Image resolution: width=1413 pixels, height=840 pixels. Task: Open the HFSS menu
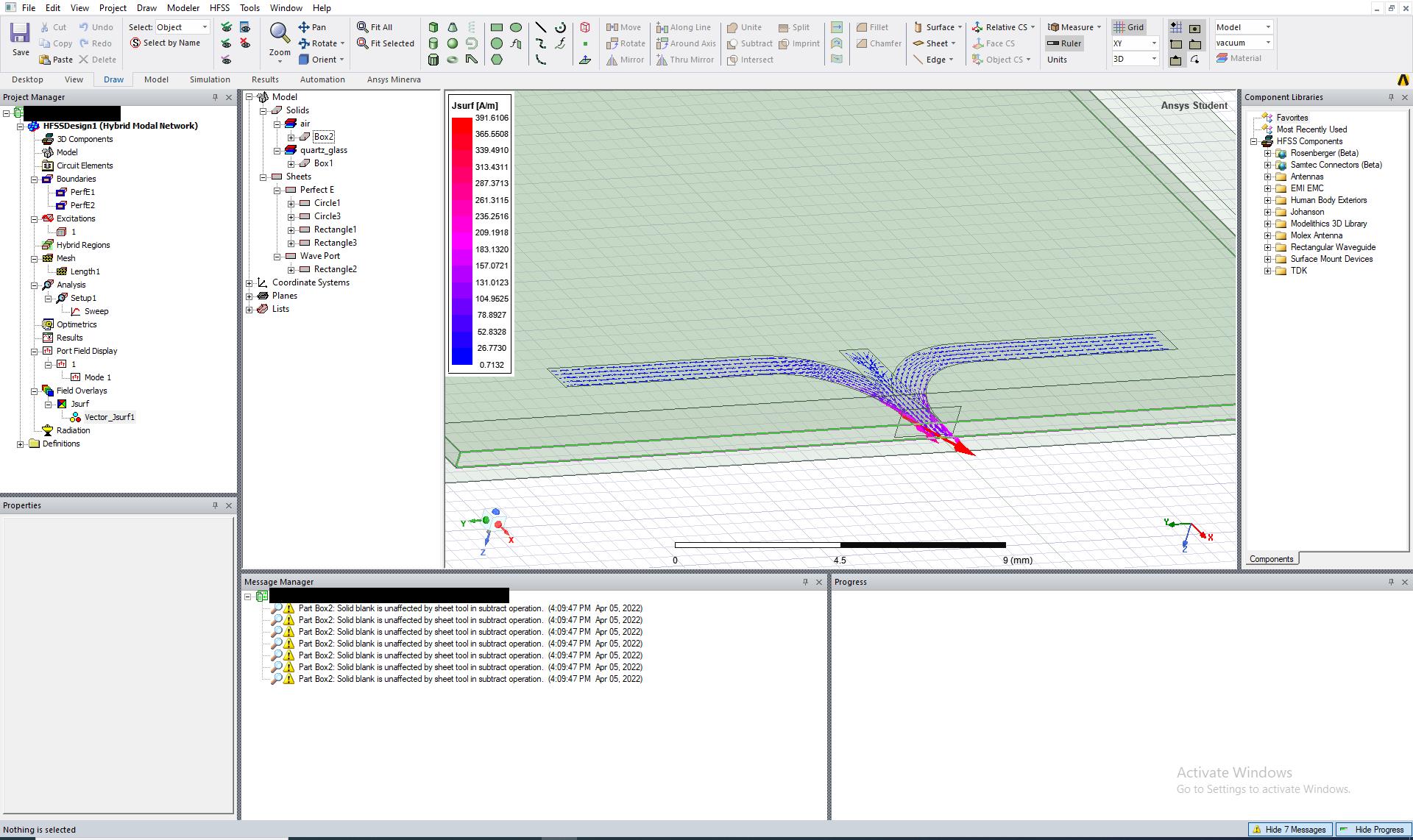click(x=219, y=7)
